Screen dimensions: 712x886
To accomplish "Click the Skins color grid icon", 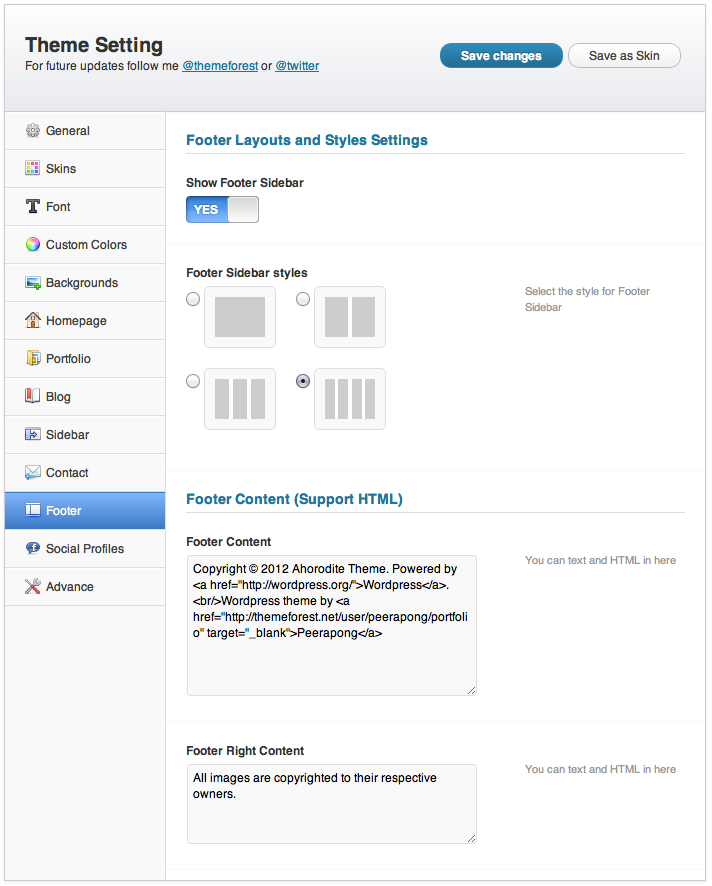I will [x=33, y=168].
